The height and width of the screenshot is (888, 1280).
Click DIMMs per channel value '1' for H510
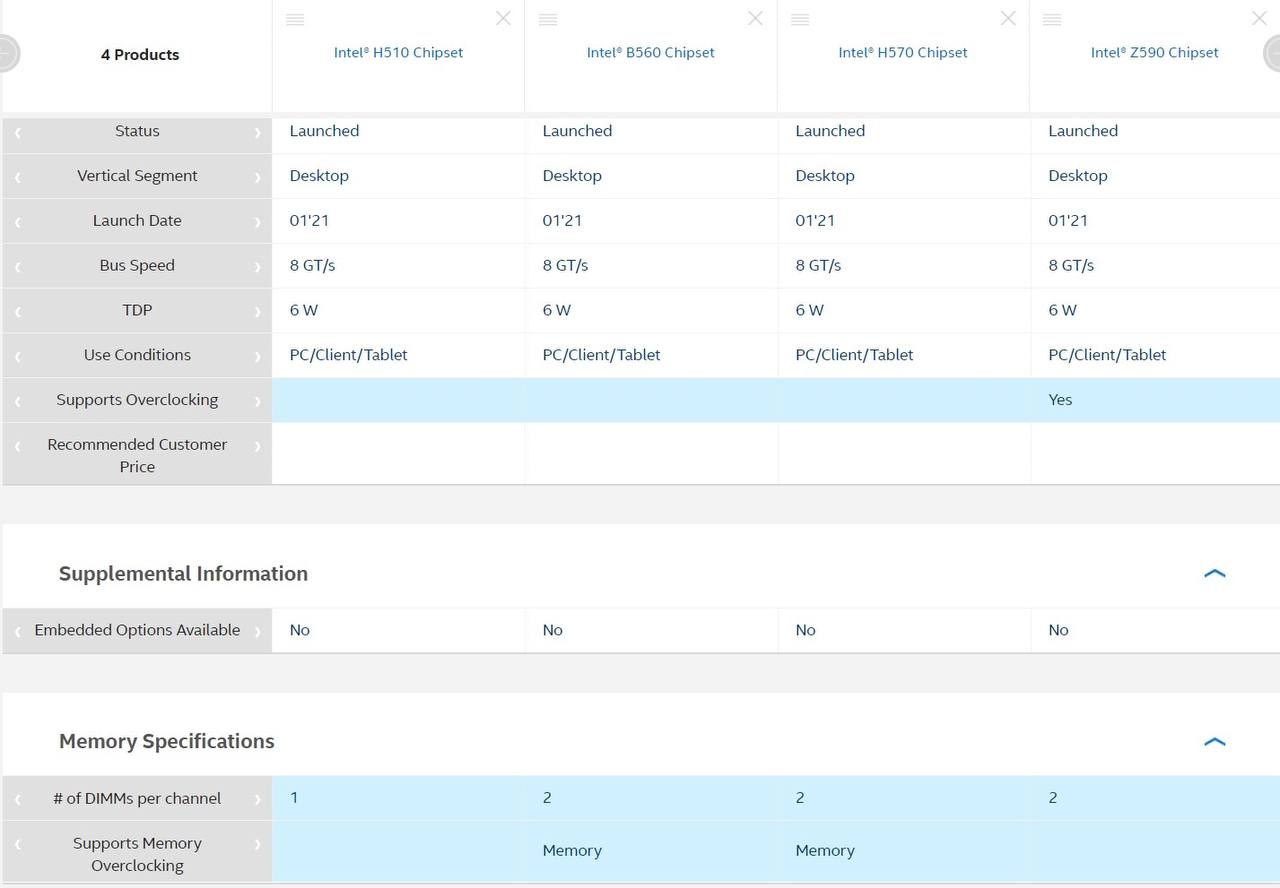294,797
